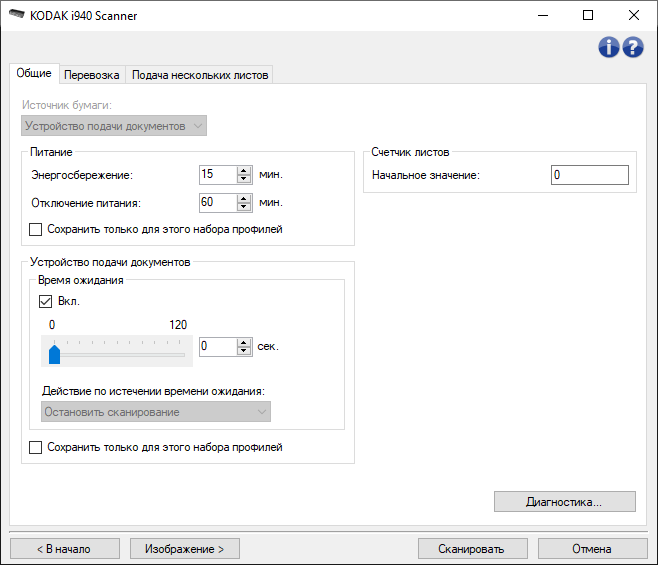The width and height of the screenshot is (658, 565).
Task: Go back with < В начало button
Action: pos(65,549)
